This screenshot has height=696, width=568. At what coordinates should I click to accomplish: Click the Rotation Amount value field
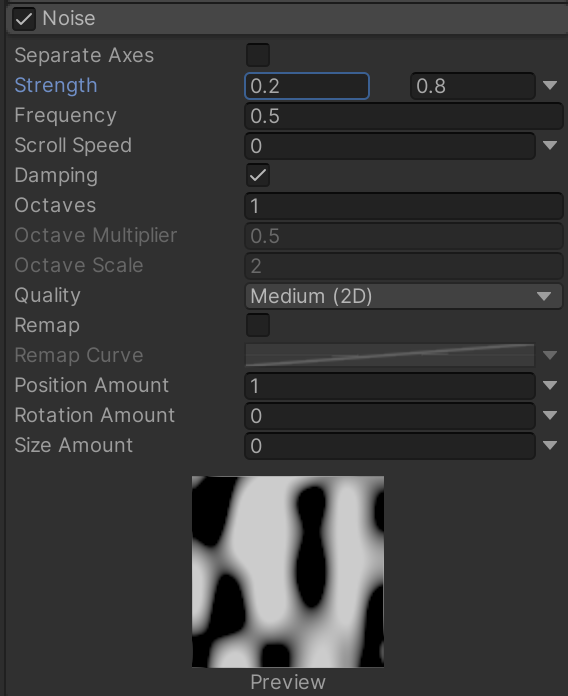tap(390, 415)
